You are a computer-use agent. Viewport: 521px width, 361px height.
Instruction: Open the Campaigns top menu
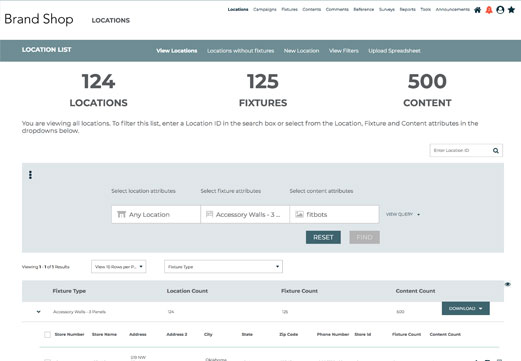click(265, 9)
